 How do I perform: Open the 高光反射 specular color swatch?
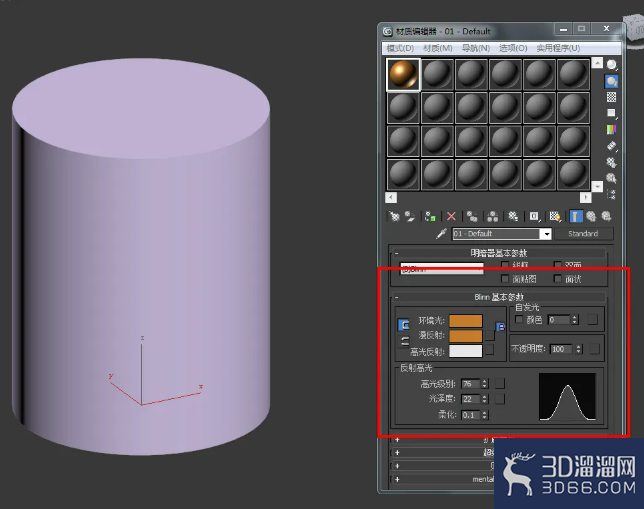point(466,351)
